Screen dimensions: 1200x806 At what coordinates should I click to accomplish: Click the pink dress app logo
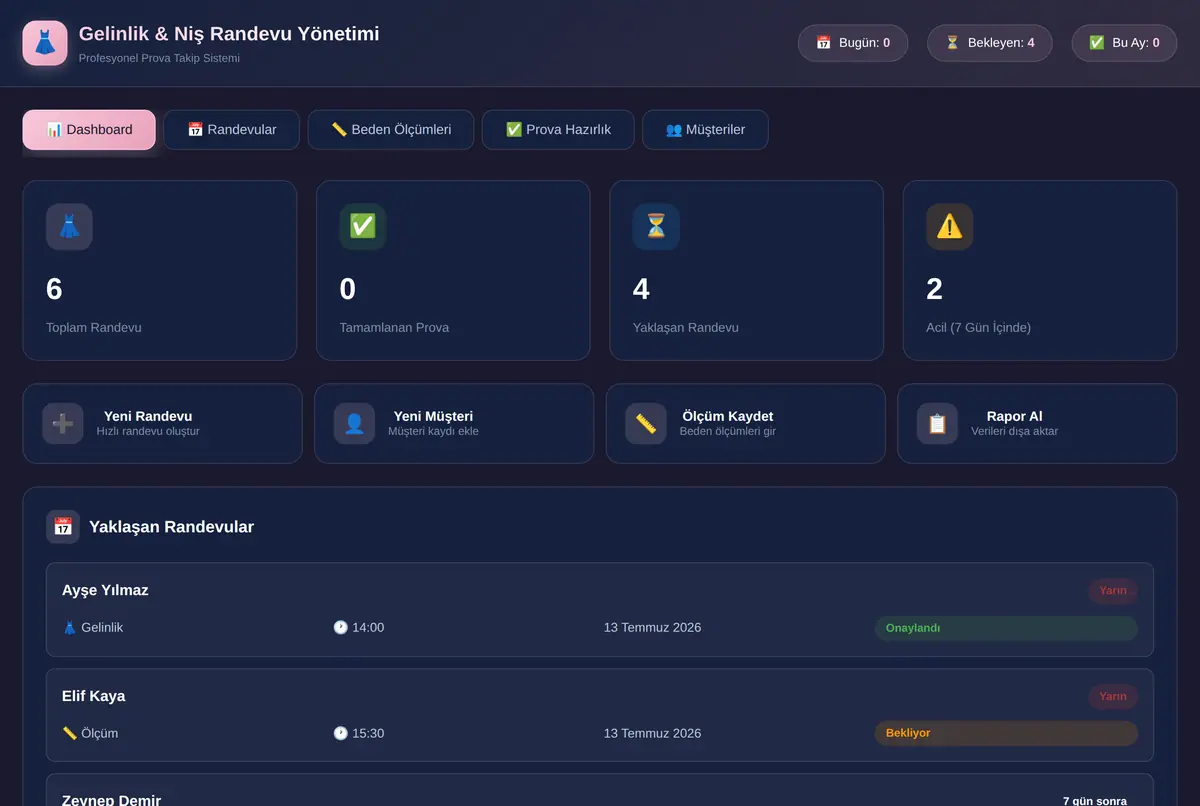coord(45,43)
